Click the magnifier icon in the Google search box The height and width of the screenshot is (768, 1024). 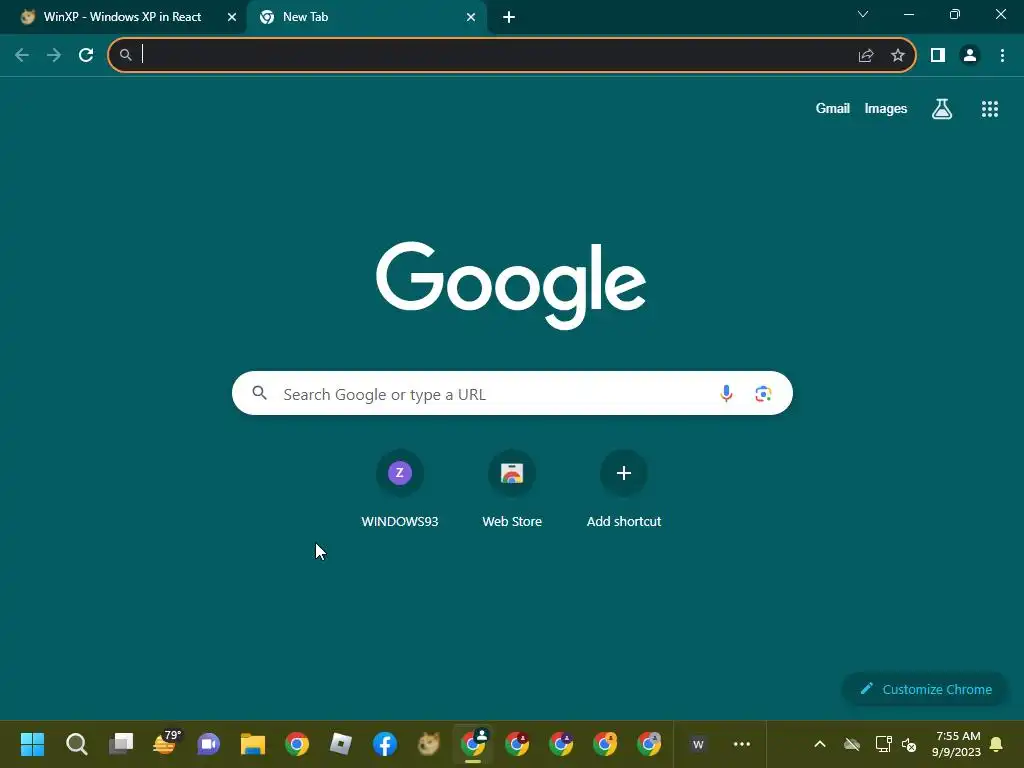[259, 393]
